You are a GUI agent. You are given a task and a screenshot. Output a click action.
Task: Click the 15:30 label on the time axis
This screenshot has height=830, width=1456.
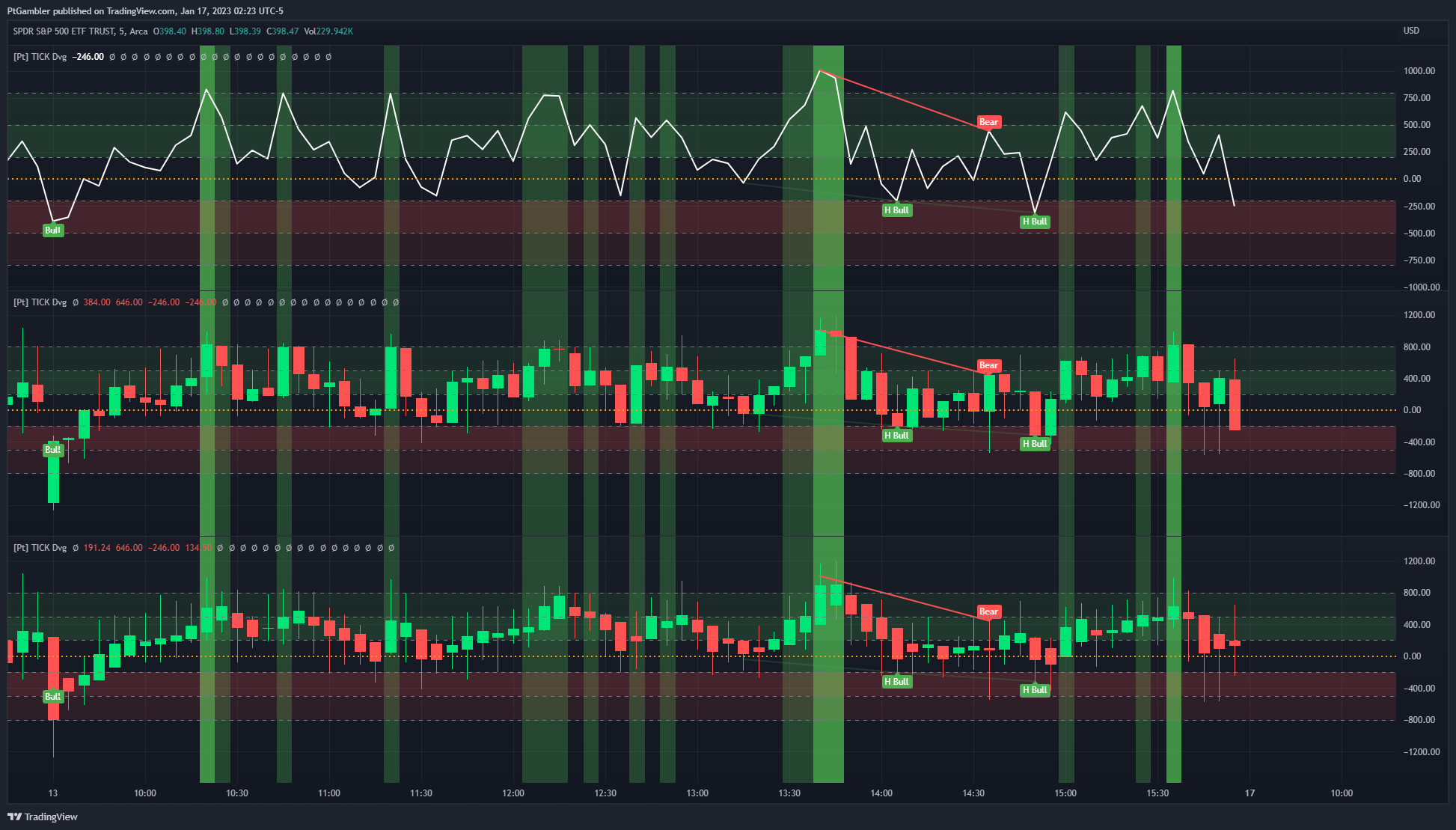click(1157, 793)
